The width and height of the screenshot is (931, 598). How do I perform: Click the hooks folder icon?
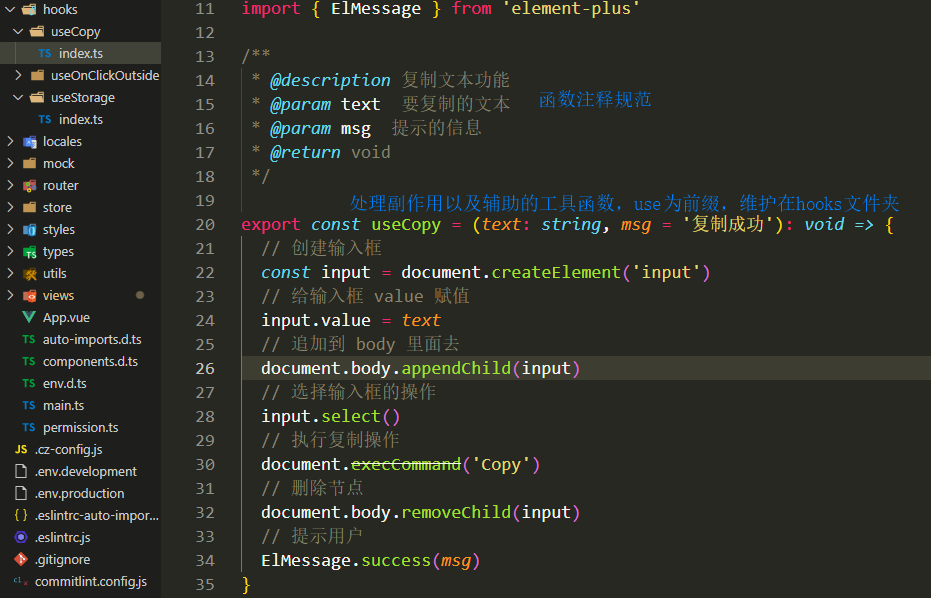point(29,10)
